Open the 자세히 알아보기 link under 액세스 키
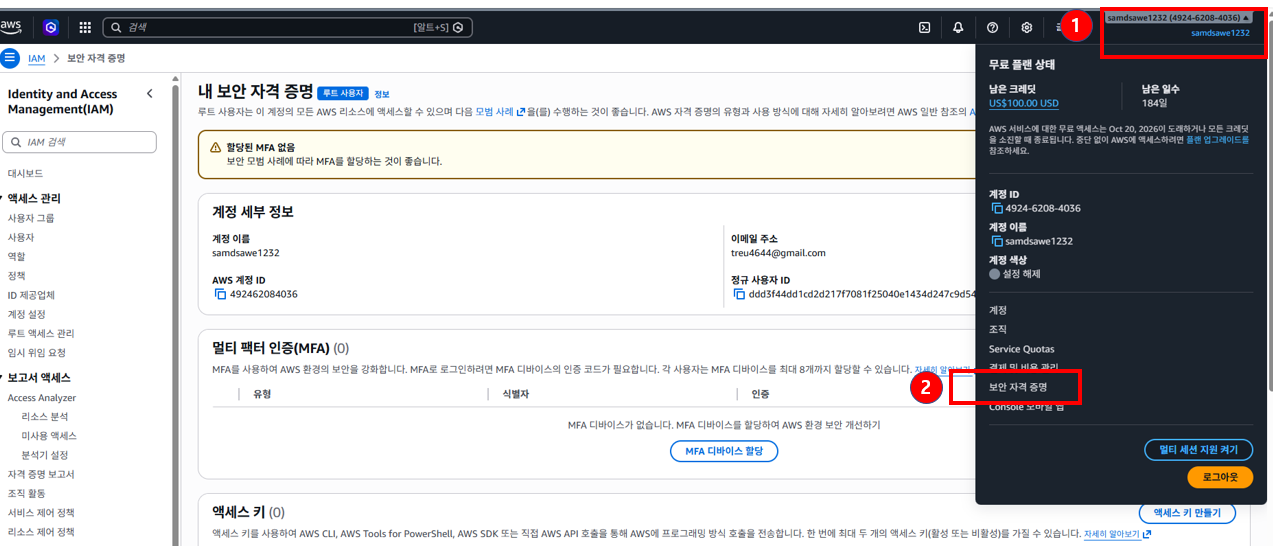 (x=1117, y=535)
